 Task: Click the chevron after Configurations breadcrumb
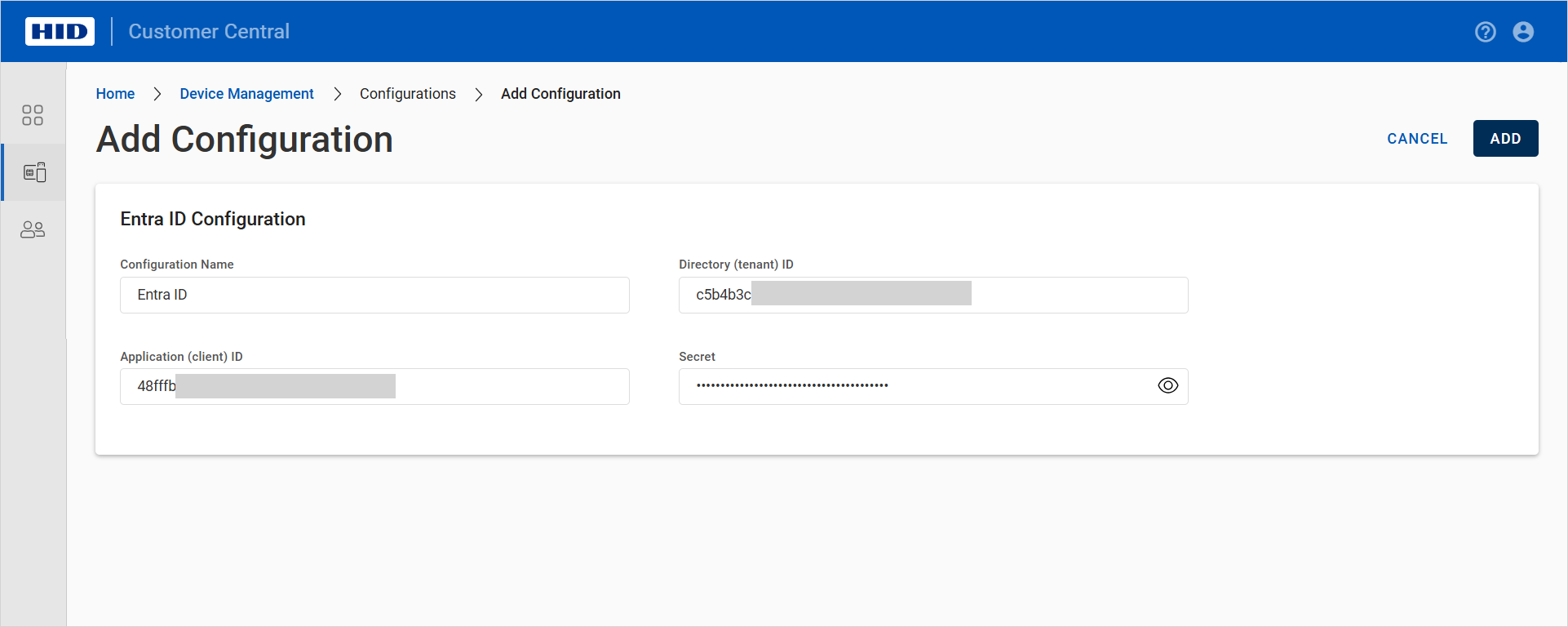(479, 94)
